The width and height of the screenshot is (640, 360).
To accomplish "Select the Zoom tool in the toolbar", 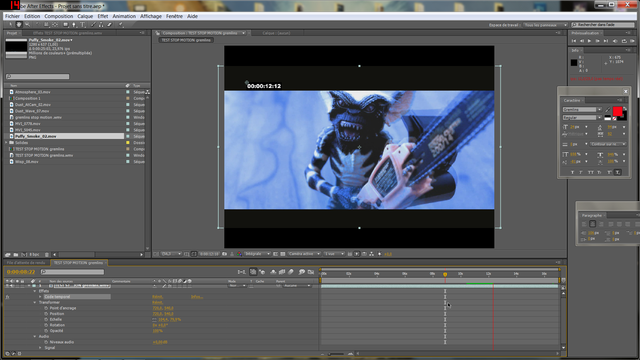I will pyautogui.click(x=27, y=24).
